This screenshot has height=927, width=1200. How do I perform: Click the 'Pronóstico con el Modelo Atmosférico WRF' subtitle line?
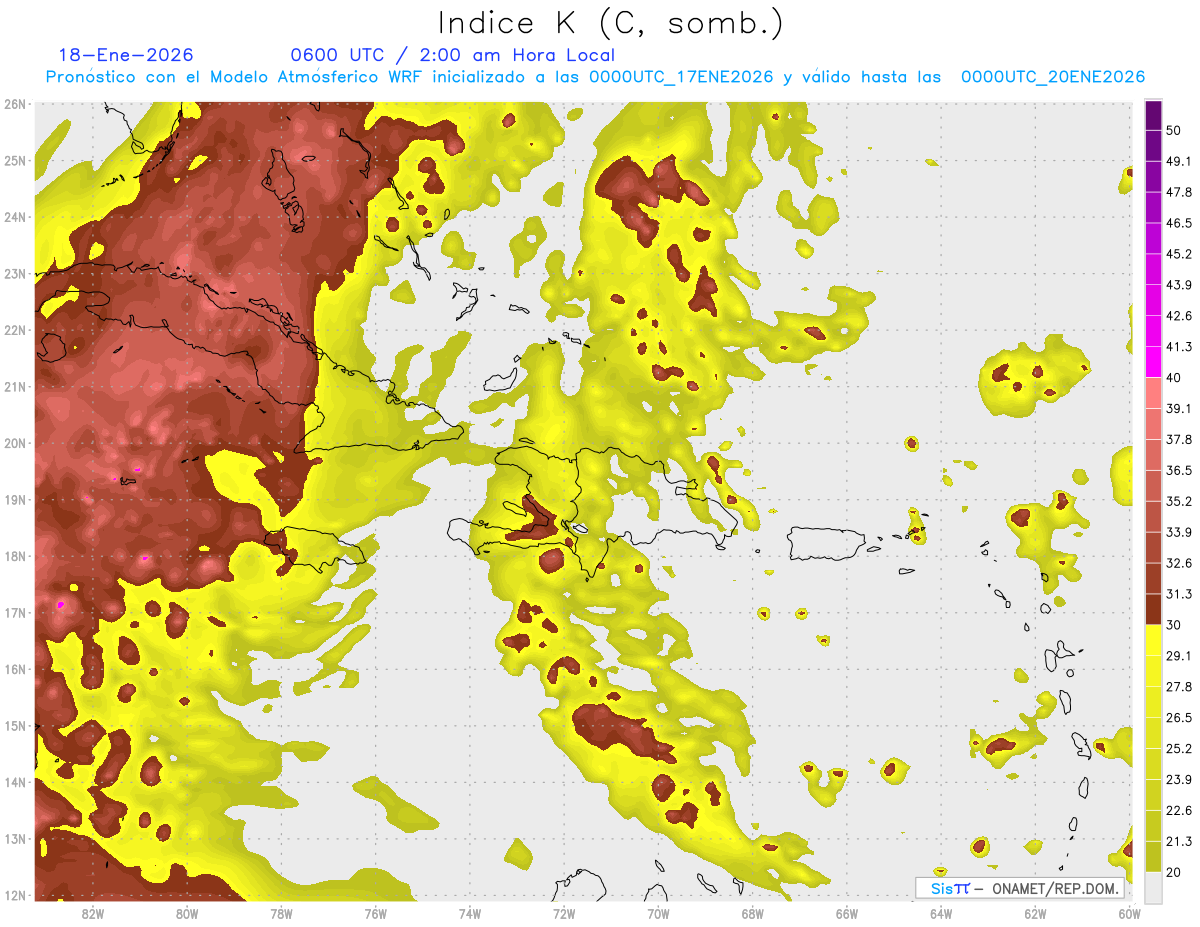pyautogui.click(x=595, y=77)
